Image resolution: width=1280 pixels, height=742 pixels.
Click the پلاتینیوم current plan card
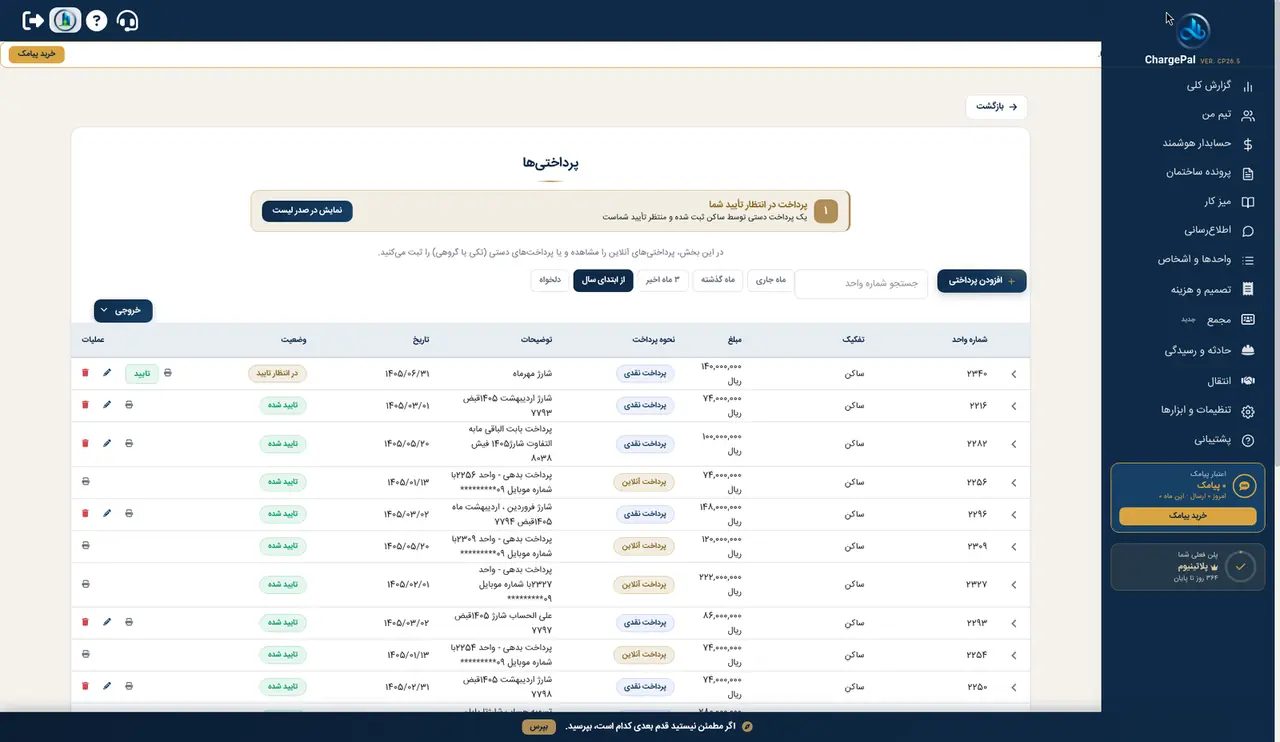click(x=1188, y=566)
